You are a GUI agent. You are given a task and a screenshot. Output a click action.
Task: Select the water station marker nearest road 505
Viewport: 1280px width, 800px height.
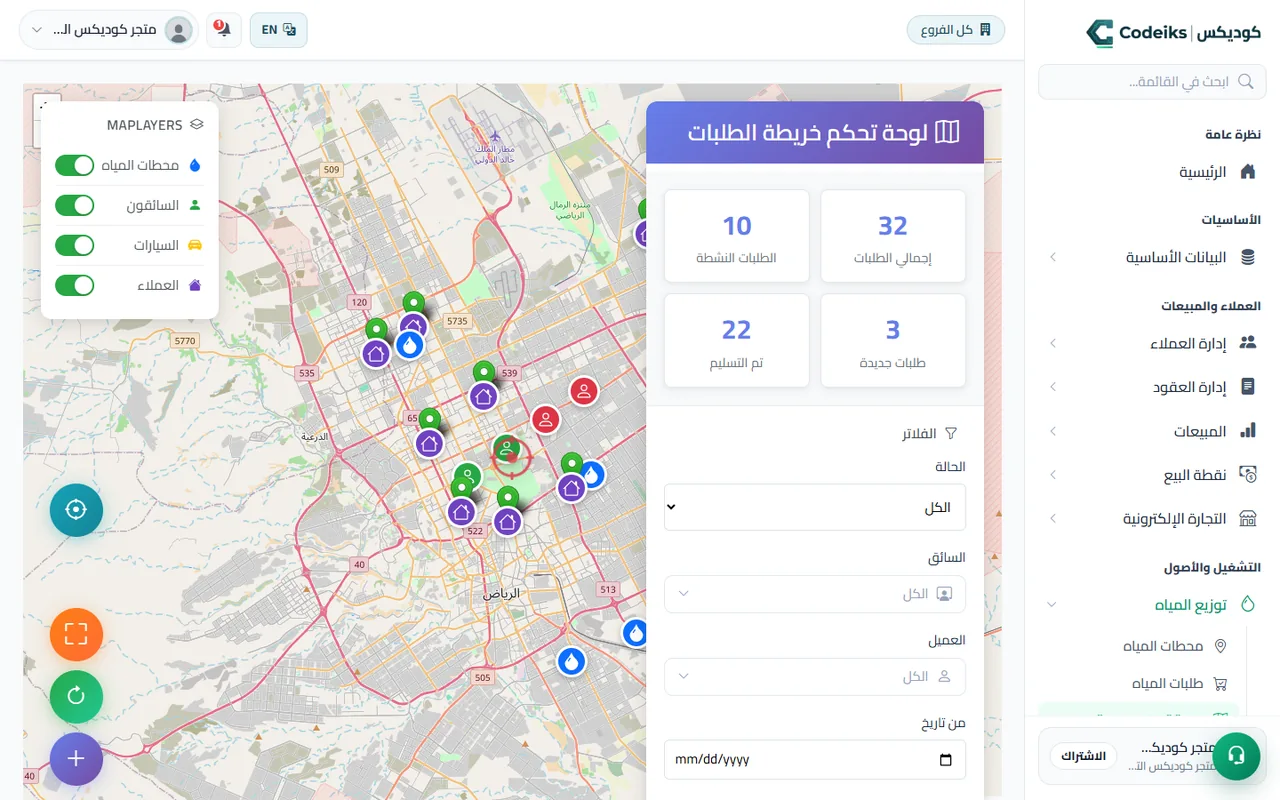[x=571, y=661]
